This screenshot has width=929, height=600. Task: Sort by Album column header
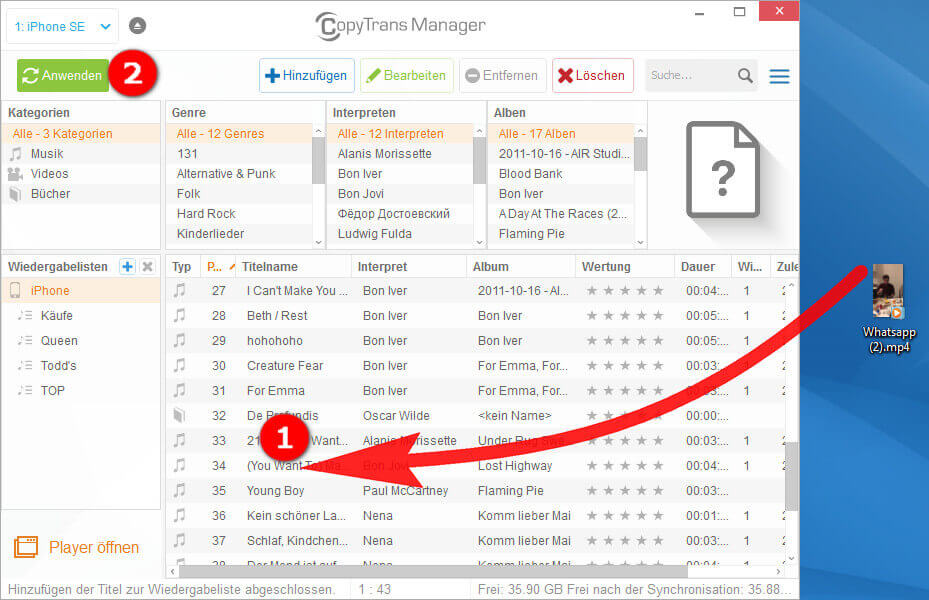coord(521,267)
